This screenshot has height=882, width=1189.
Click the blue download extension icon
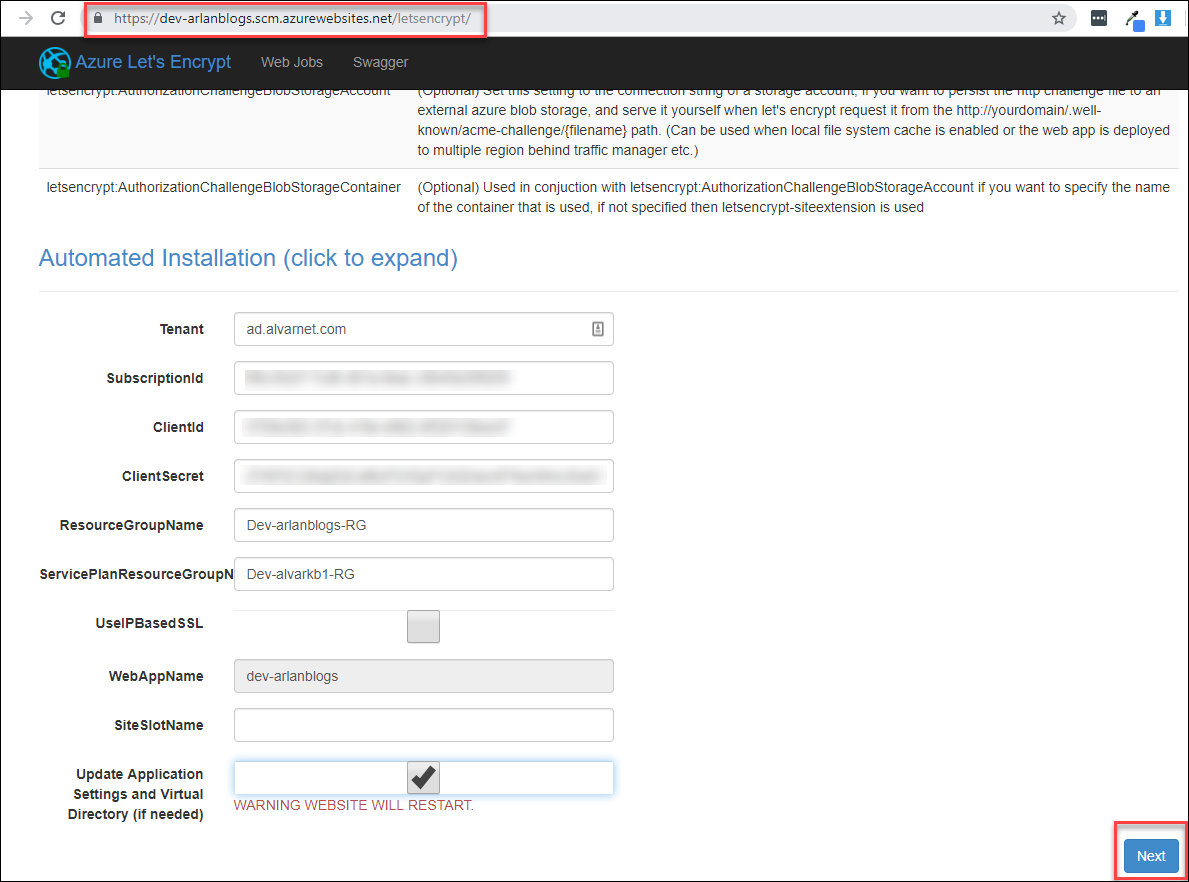(x=1163, y=18)
